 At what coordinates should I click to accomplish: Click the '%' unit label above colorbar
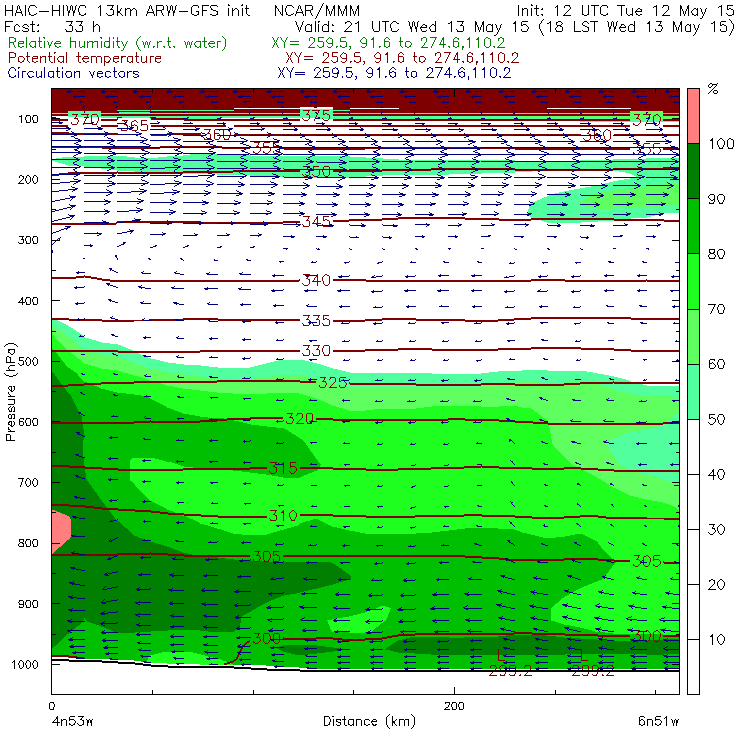pyautogui.click(x=713, y=89)
